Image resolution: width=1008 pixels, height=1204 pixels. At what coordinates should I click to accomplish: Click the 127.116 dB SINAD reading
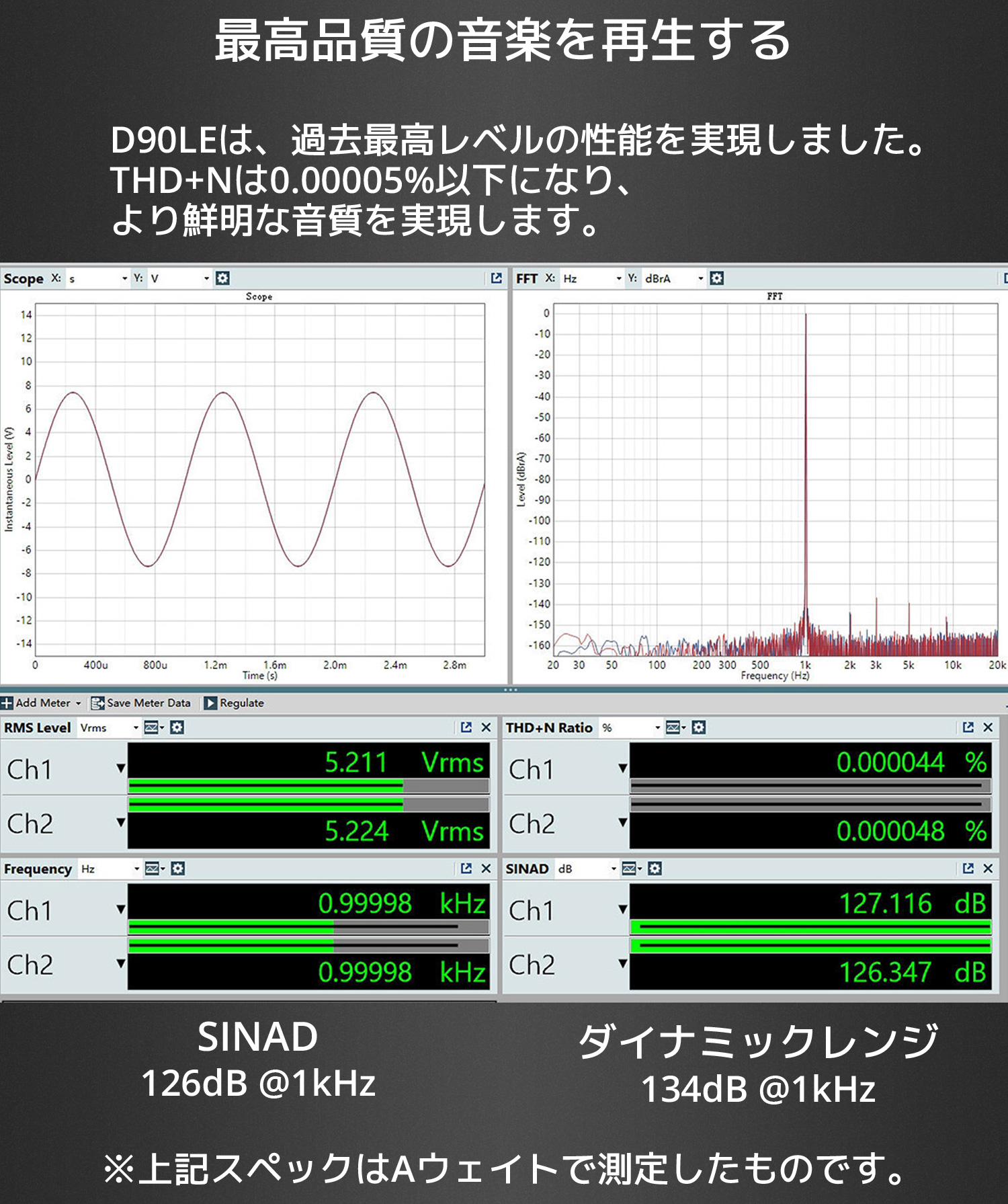913,904
